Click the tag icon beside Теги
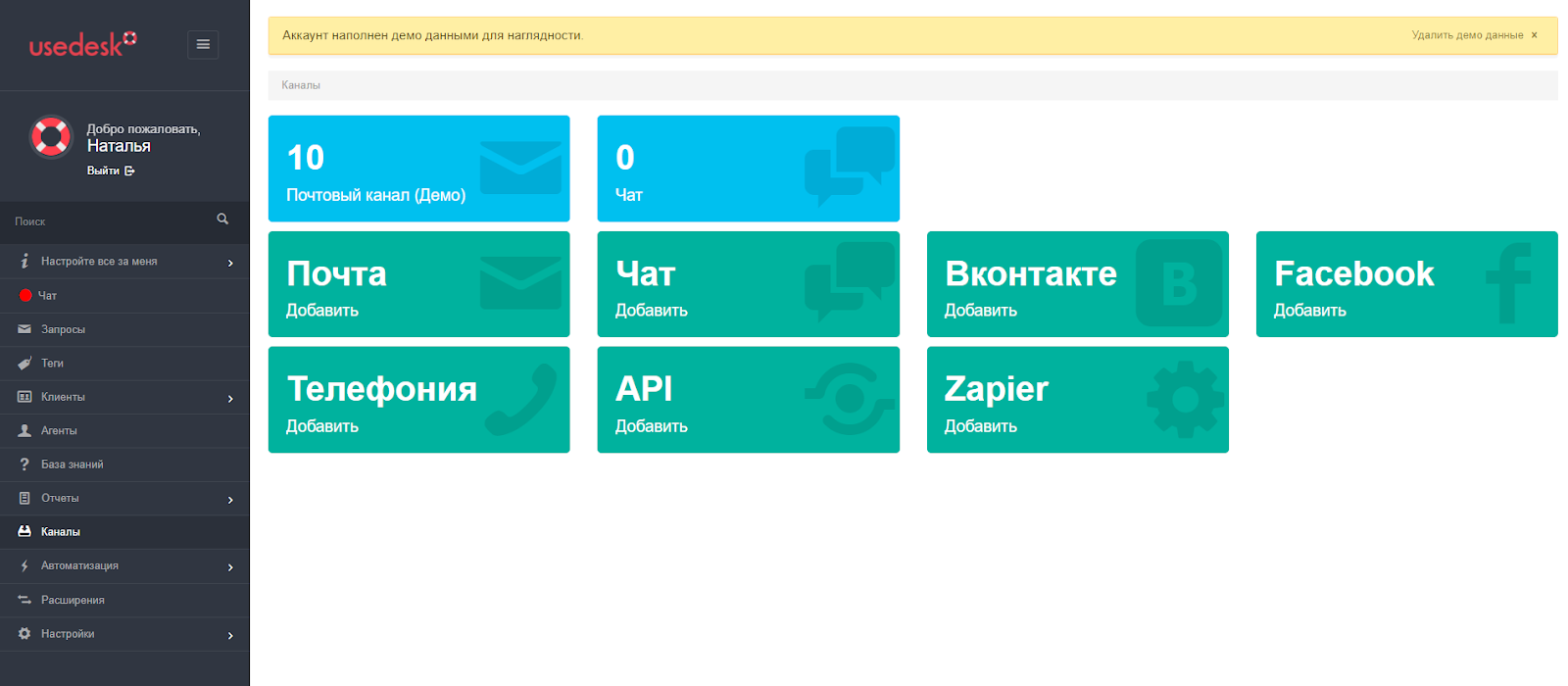 point(24,364)
